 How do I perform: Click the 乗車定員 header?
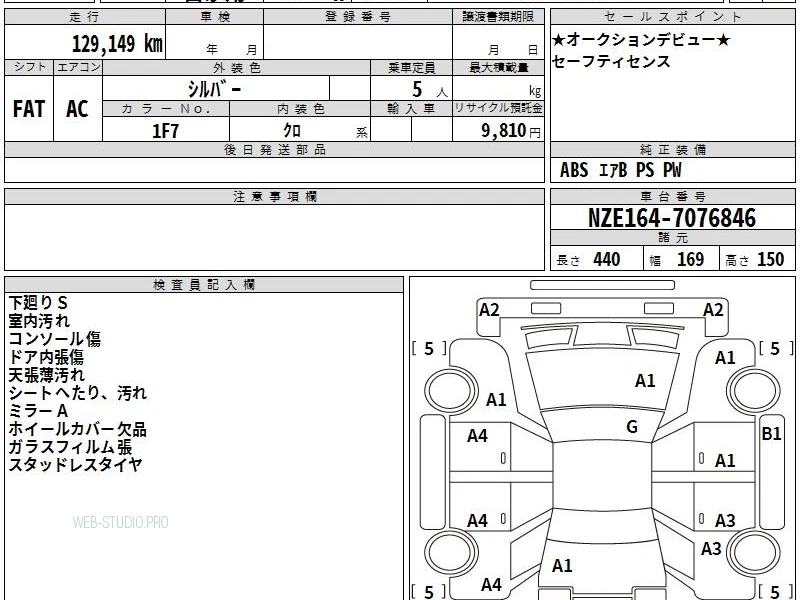[411, 68]
